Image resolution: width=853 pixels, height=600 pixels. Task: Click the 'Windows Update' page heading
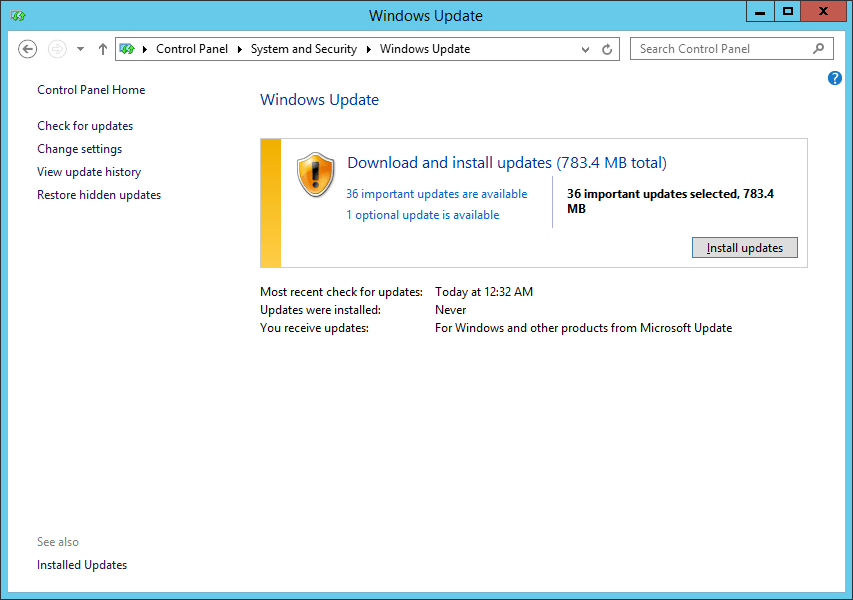tap(319, 100)
